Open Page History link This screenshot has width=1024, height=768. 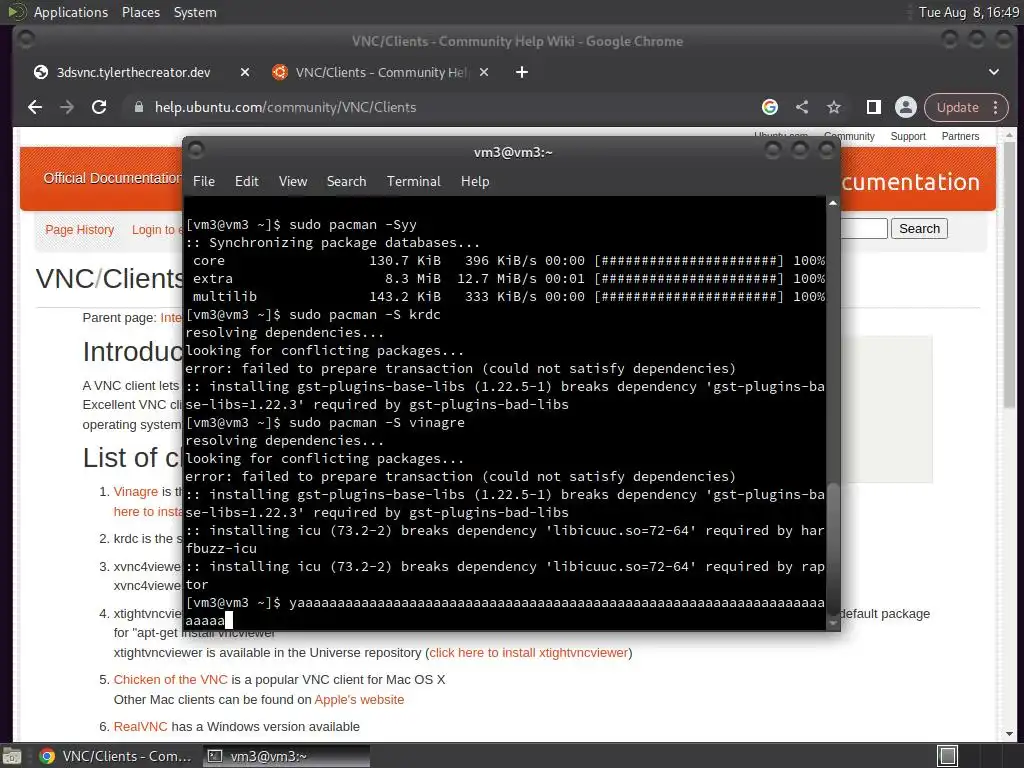click(x=79, y=230)
